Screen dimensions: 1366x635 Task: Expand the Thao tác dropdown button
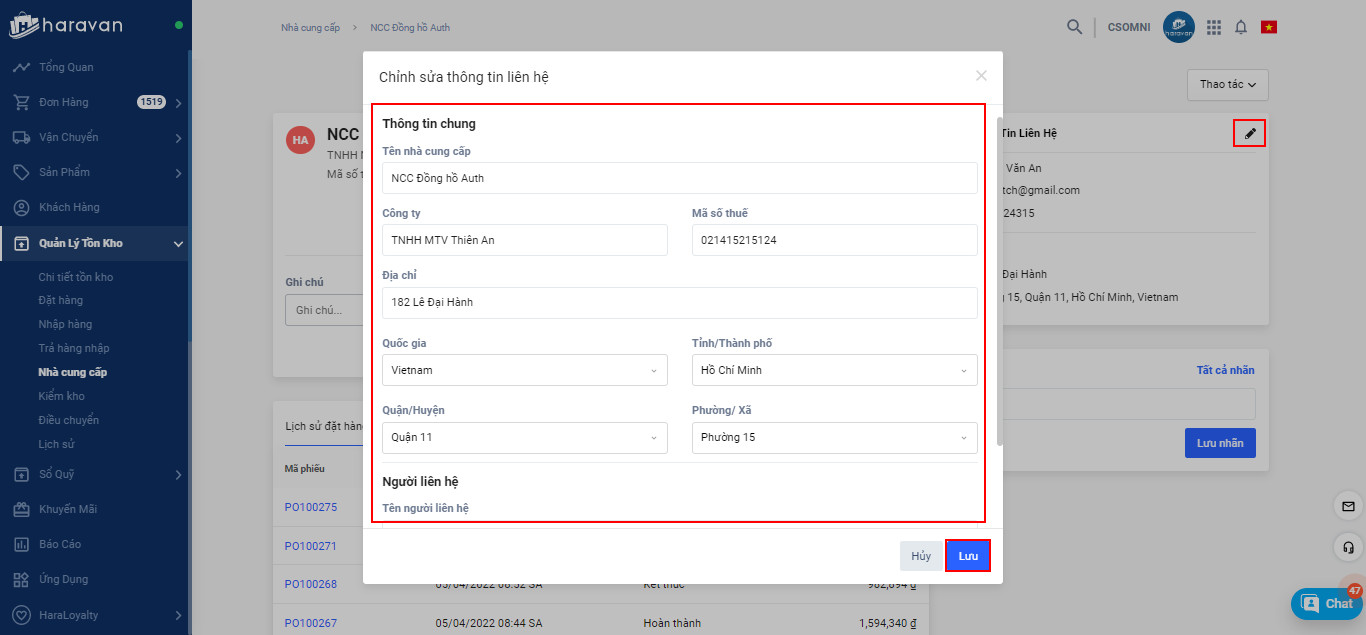[x=1227, y=85]
